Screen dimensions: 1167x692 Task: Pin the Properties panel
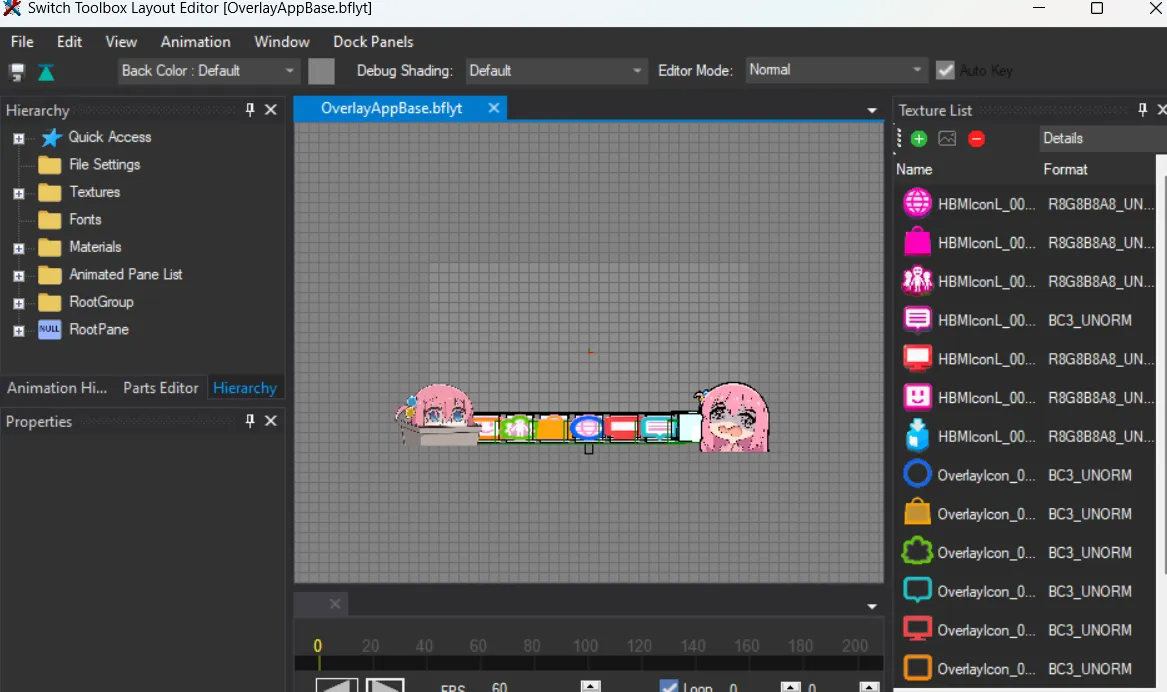[x=250, y=421]
